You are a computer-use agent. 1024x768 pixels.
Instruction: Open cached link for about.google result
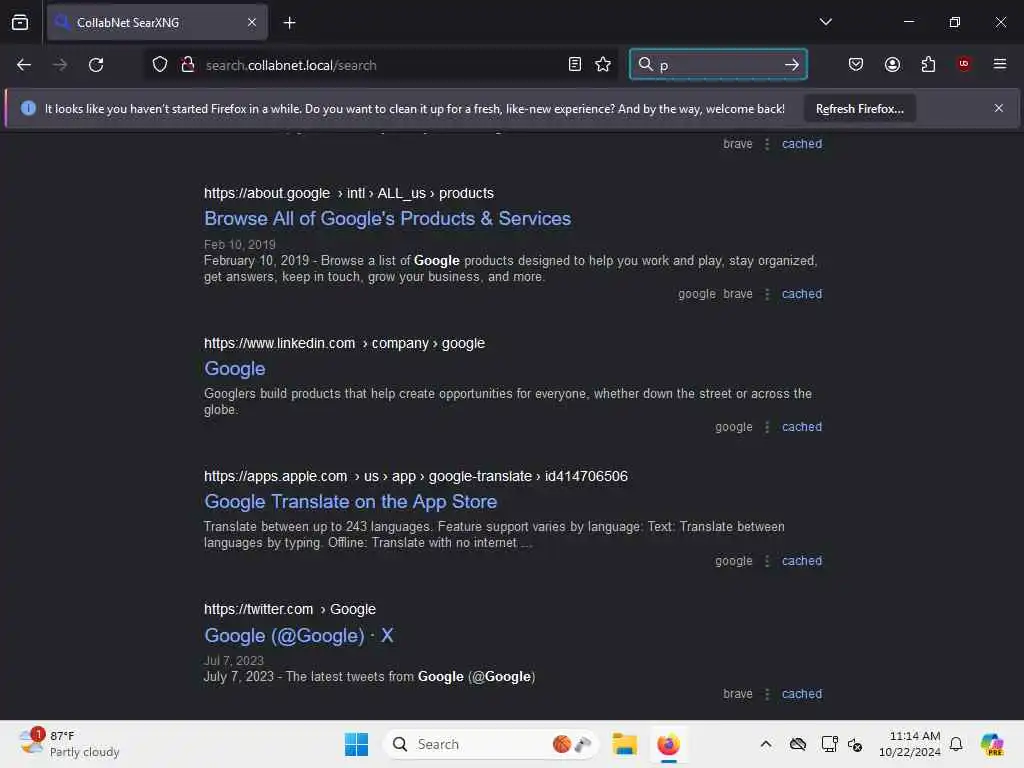802,294
